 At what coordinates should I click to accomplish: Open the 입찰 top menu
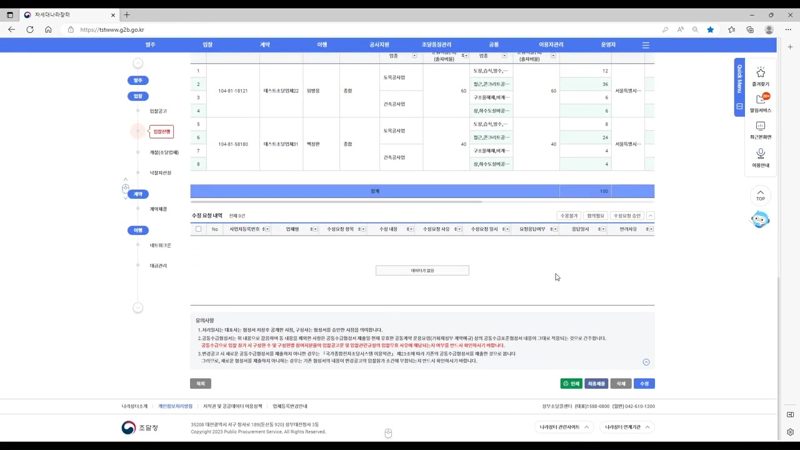207,45
